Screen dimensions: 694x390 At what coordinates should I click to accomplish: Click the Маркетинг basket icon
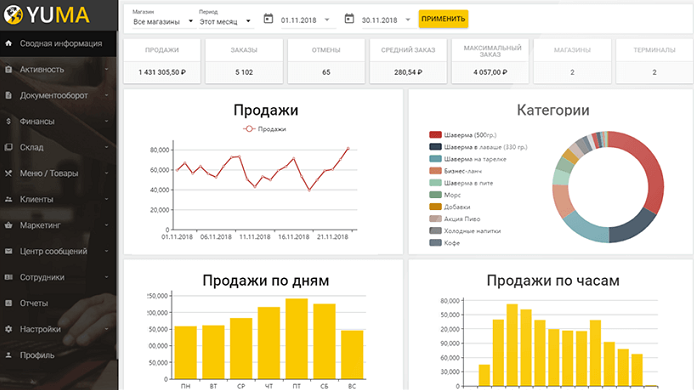pos(8,225)
